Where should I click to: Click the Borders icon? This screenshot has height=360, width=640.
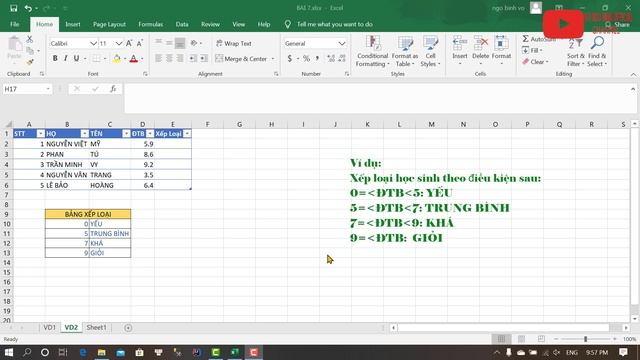(x=96, y=59)
